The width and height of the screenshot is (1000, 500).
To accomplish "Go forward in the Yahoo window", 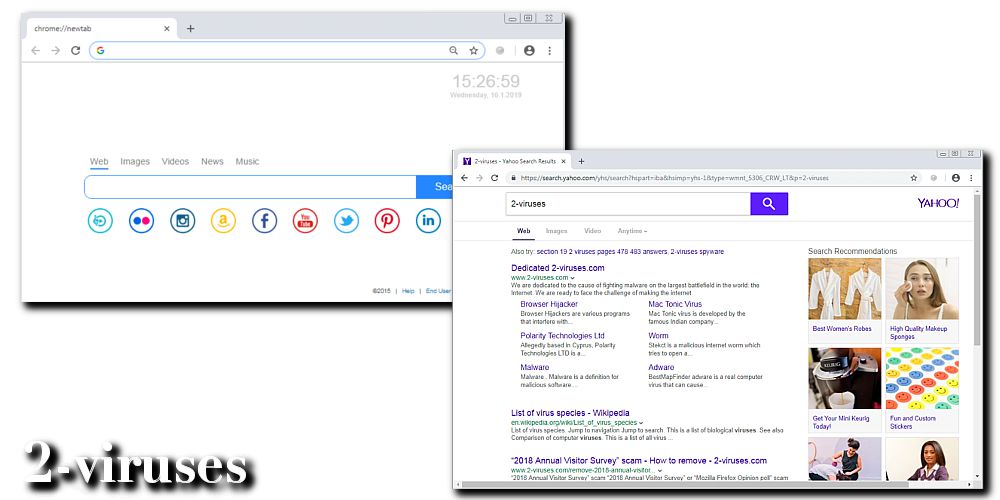I will [x=480, y=178].
